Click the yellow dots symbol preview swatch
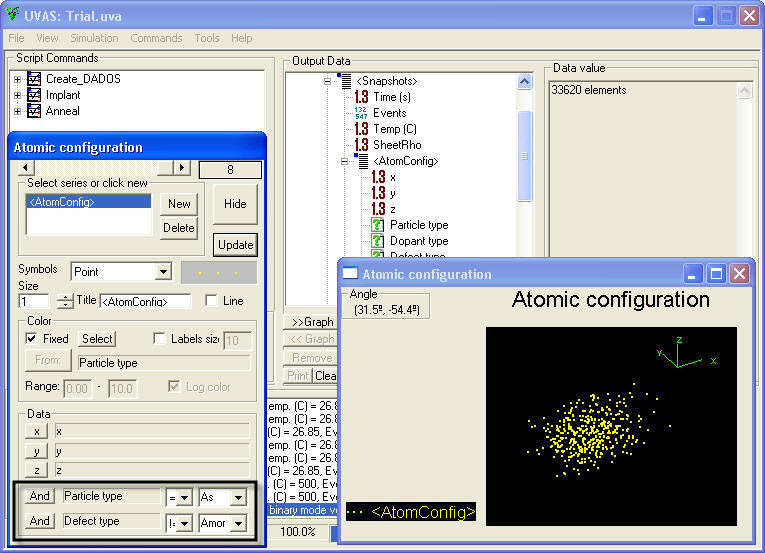 pyautogui.click(x=219, y=273)
